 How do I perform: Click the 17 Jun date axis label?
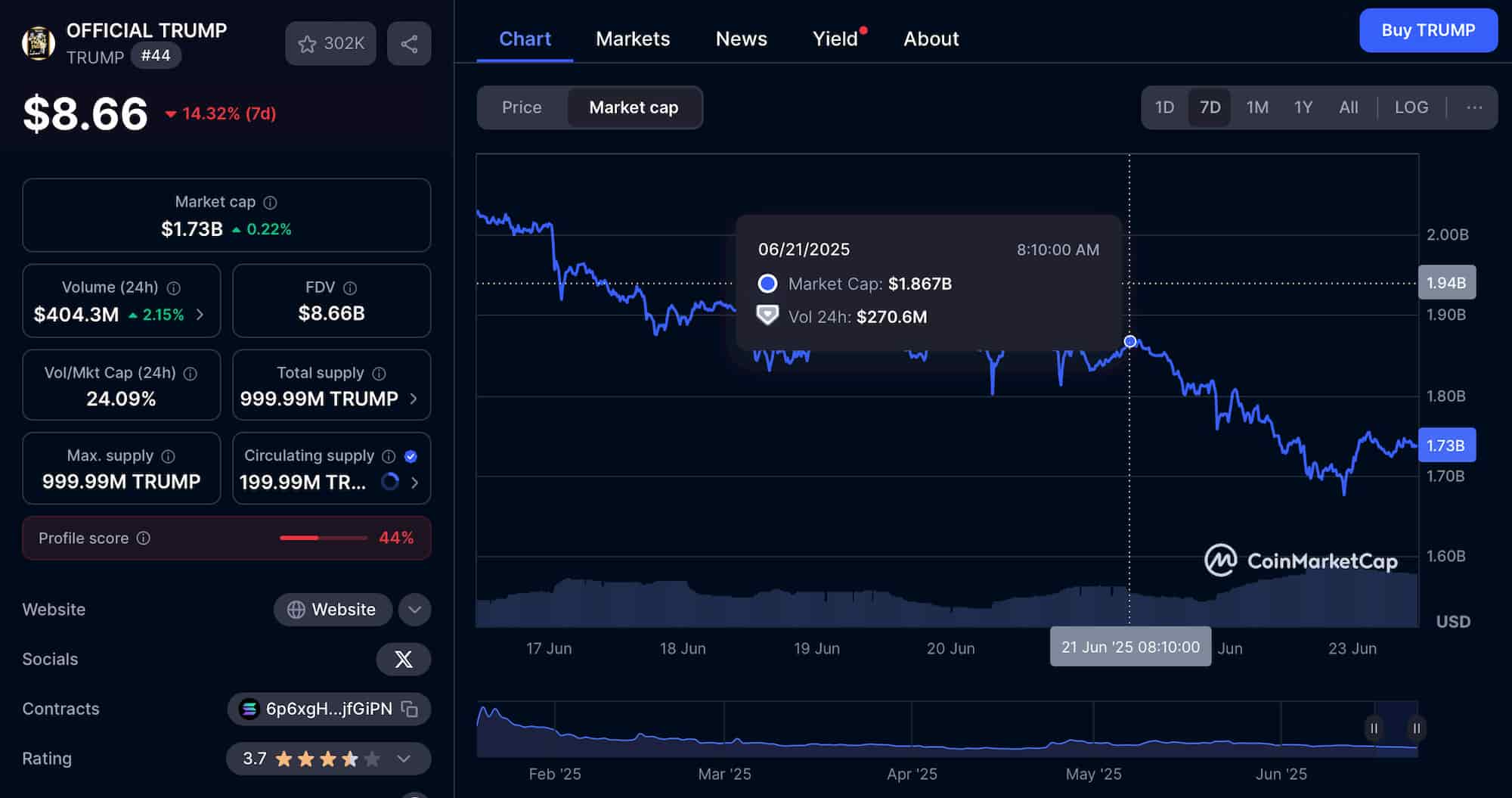[x=549, y=648]
